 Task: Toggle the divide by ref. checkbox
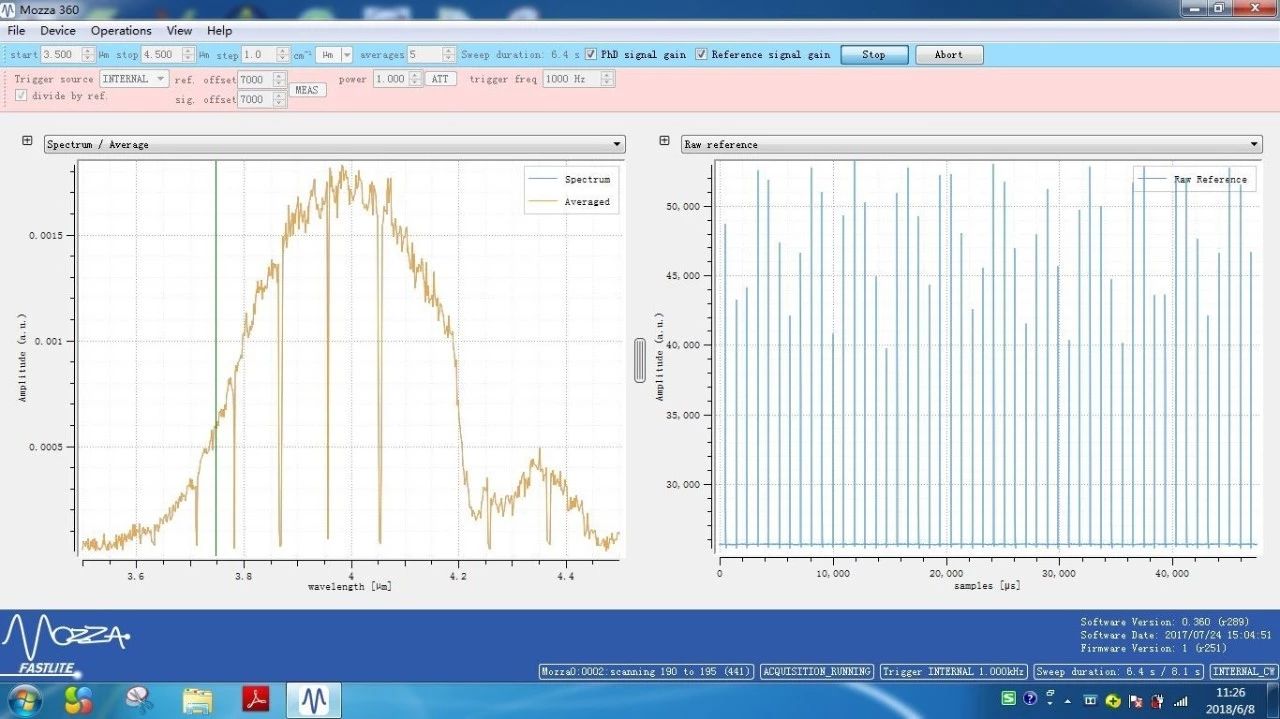[x=21, y=96]
